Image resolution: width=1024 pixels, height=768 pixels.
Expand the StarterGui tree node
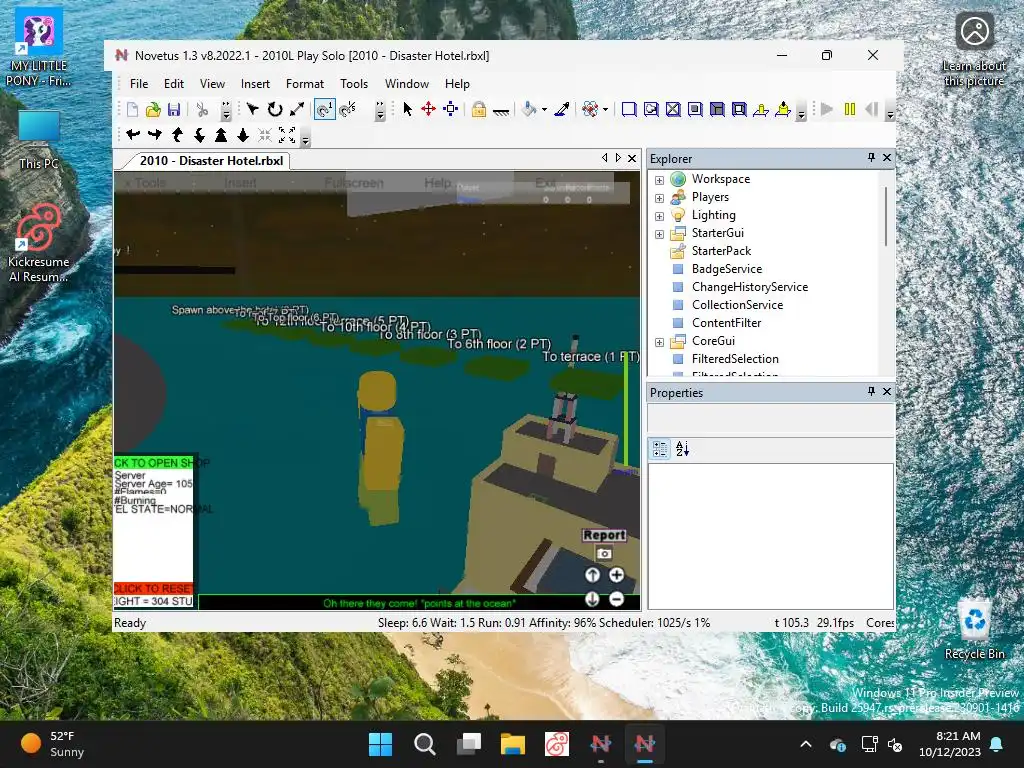coord(660,233)
